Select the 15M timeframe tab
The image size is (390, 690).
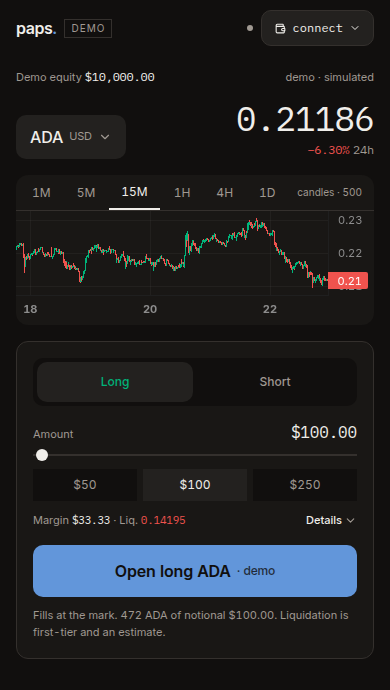(135, 192)
